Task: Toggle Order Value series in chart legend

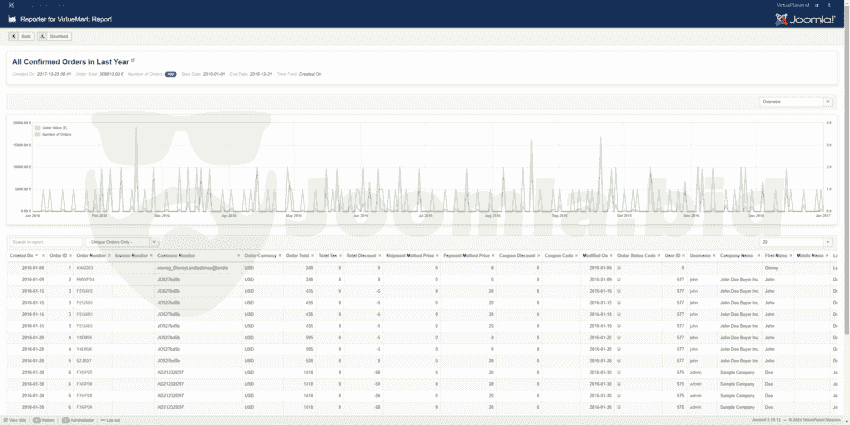Action: (49, 128)
